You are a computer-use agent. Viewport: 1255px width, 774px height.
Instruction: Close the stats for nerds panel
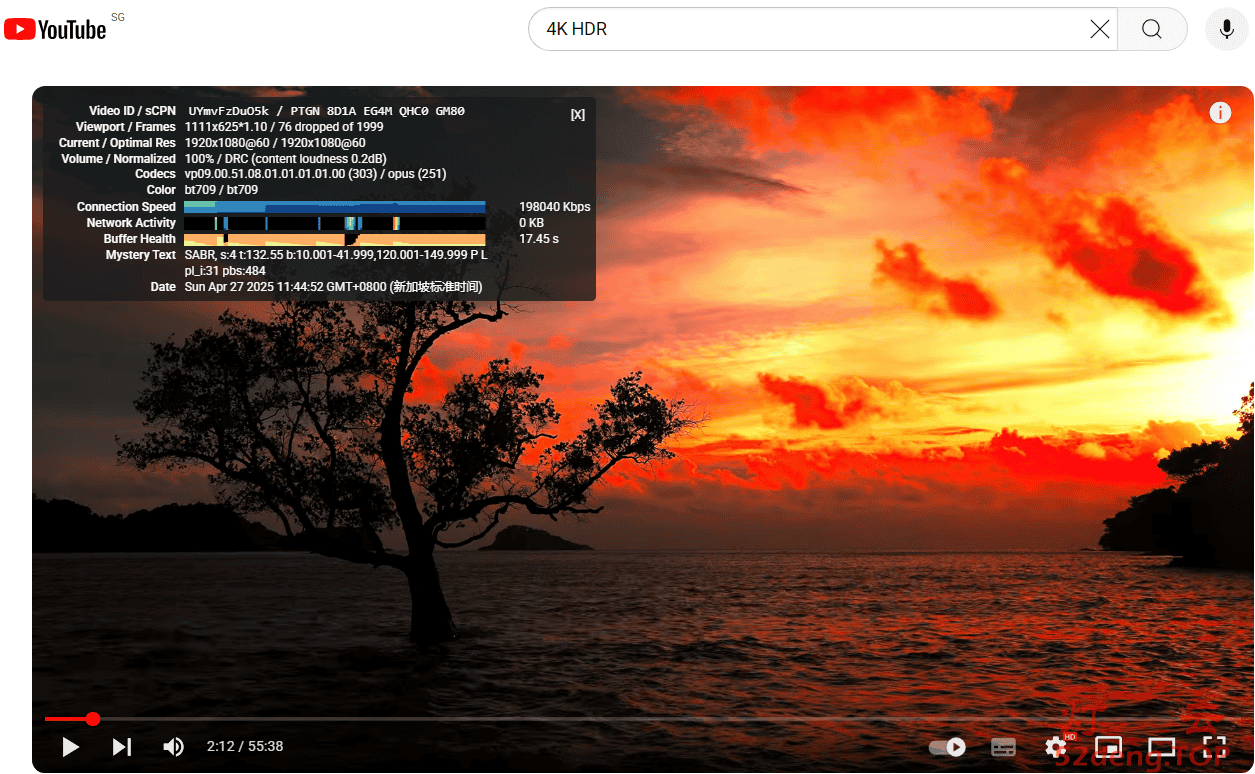coord(578,115)
